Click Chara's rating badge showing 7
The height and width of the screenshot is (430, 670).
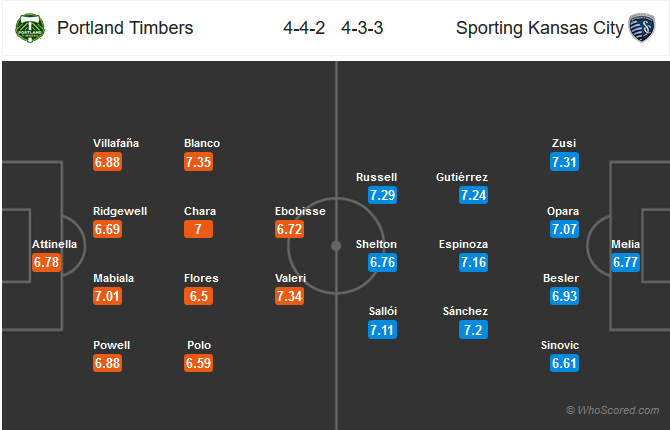tap(198, 229)
